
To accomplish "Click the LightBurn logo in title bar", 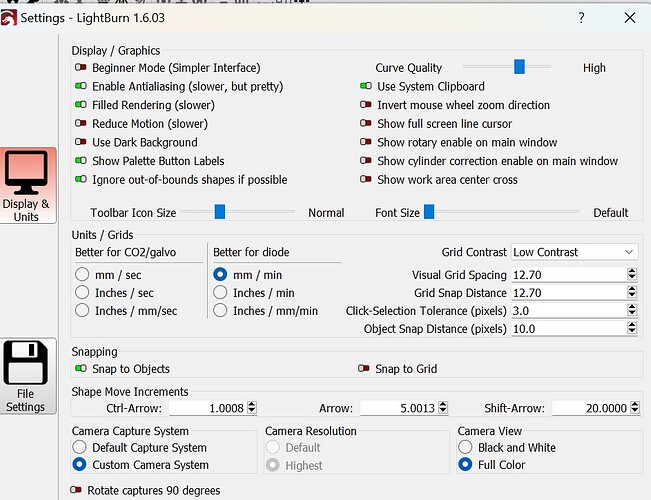I will tap(8, 18).
